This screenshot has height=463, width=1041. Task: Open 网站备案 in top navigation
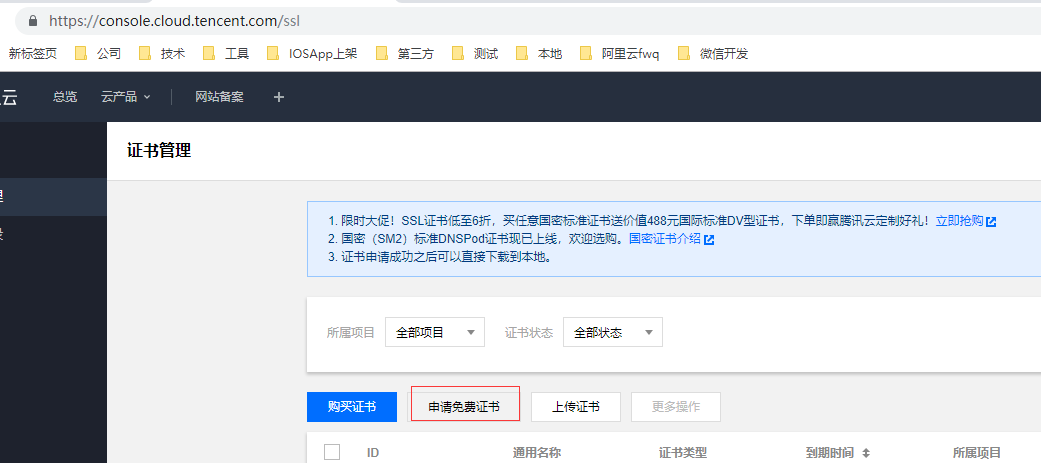pyautogui.click(x=219, y=97)
